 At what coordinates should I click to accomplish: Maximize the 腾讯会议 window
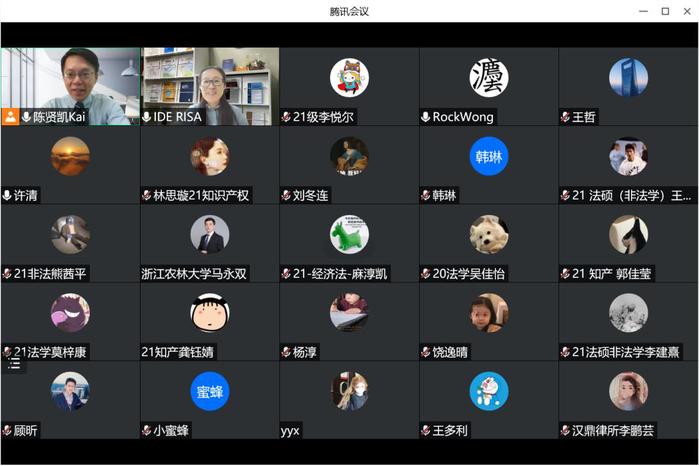click(665, 11)
